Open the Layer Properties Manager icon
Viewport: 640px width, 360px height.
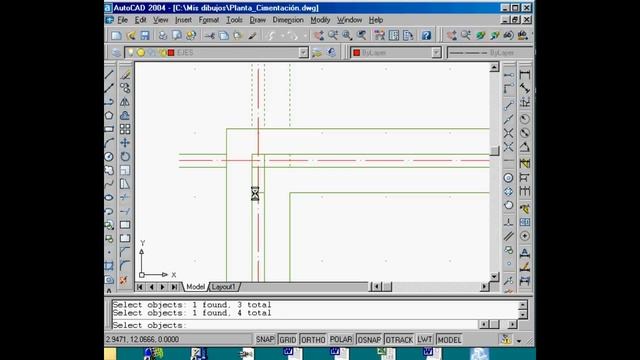116,53
